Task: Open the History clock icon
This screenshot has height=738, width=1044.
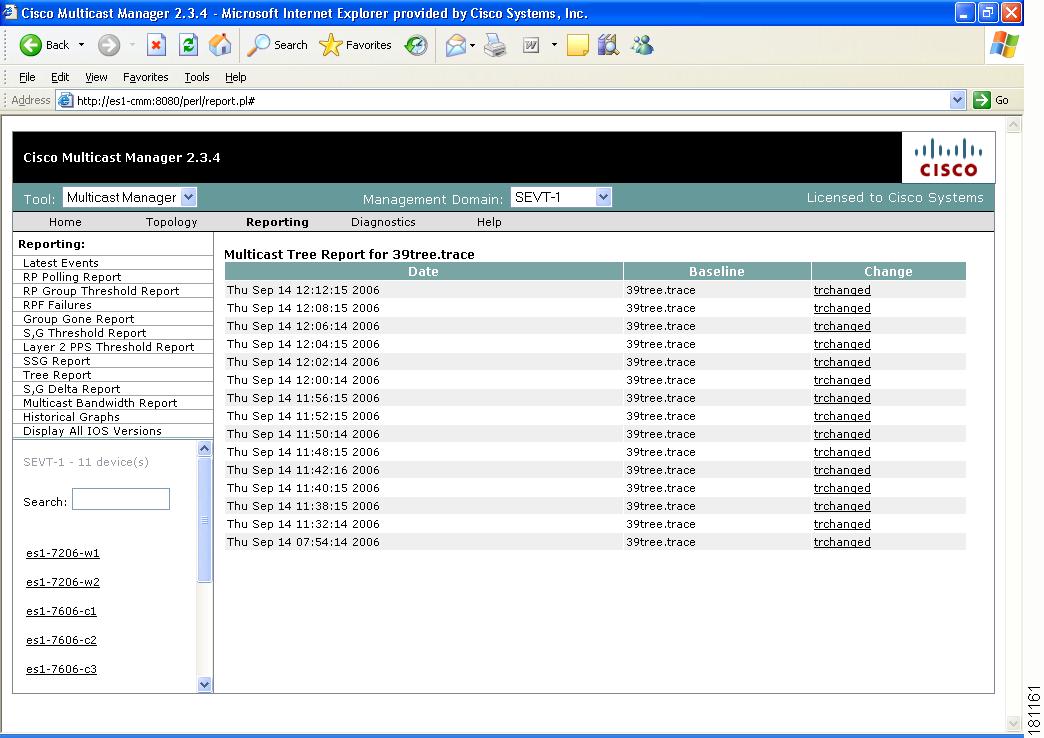Action: [x=416, y=45]
